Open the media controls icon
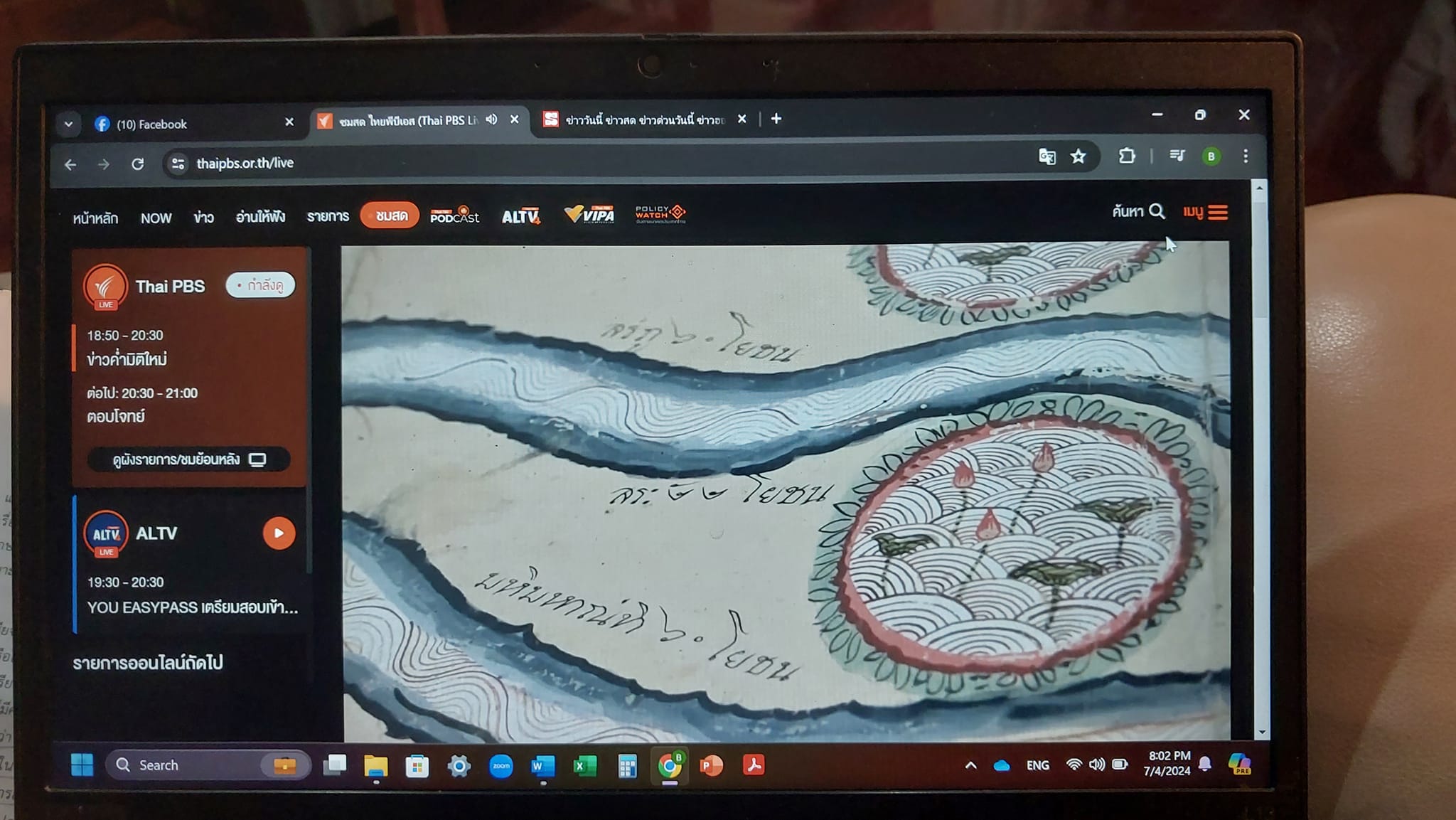Image resolution: width=1456 pixels, height=820 pixels. 1177,156
